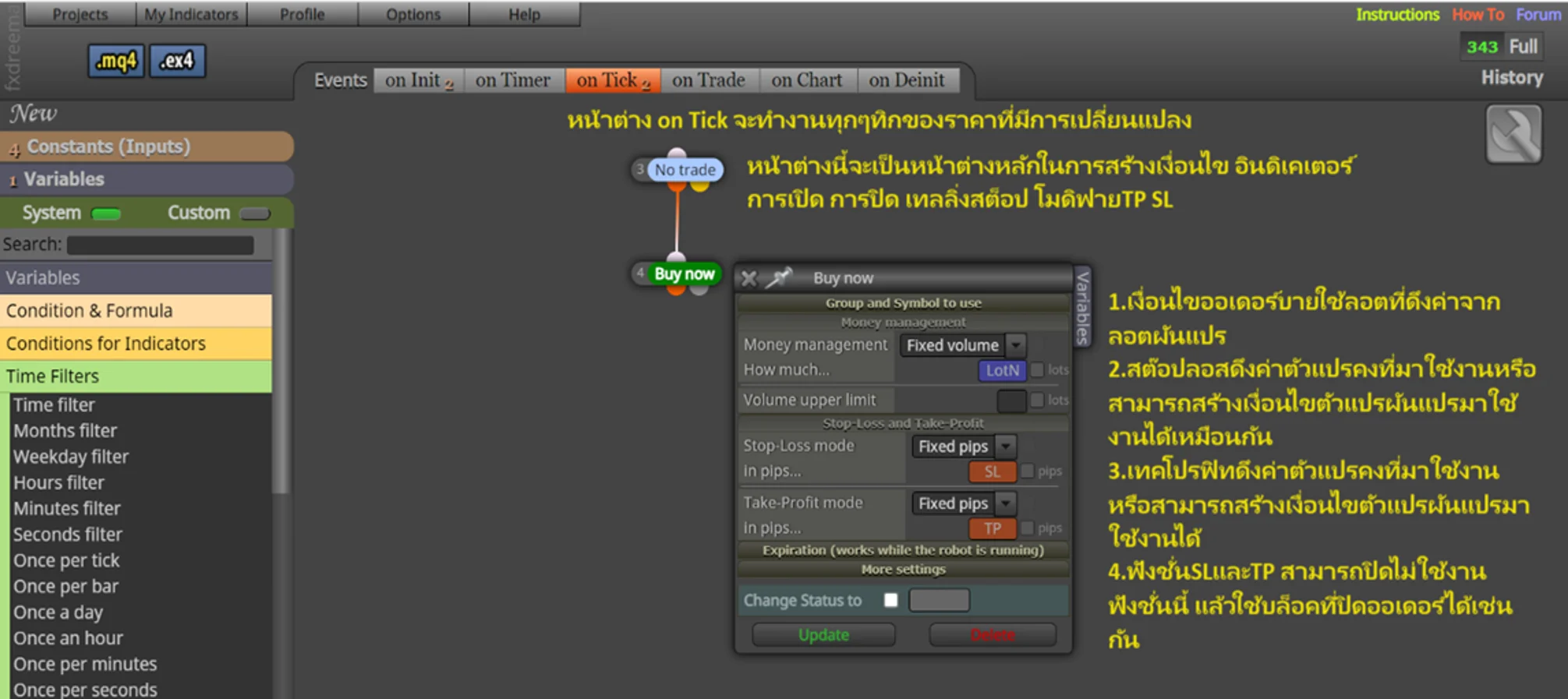
Task: Collapse the Money management section
Action: [x=903, y=323]
